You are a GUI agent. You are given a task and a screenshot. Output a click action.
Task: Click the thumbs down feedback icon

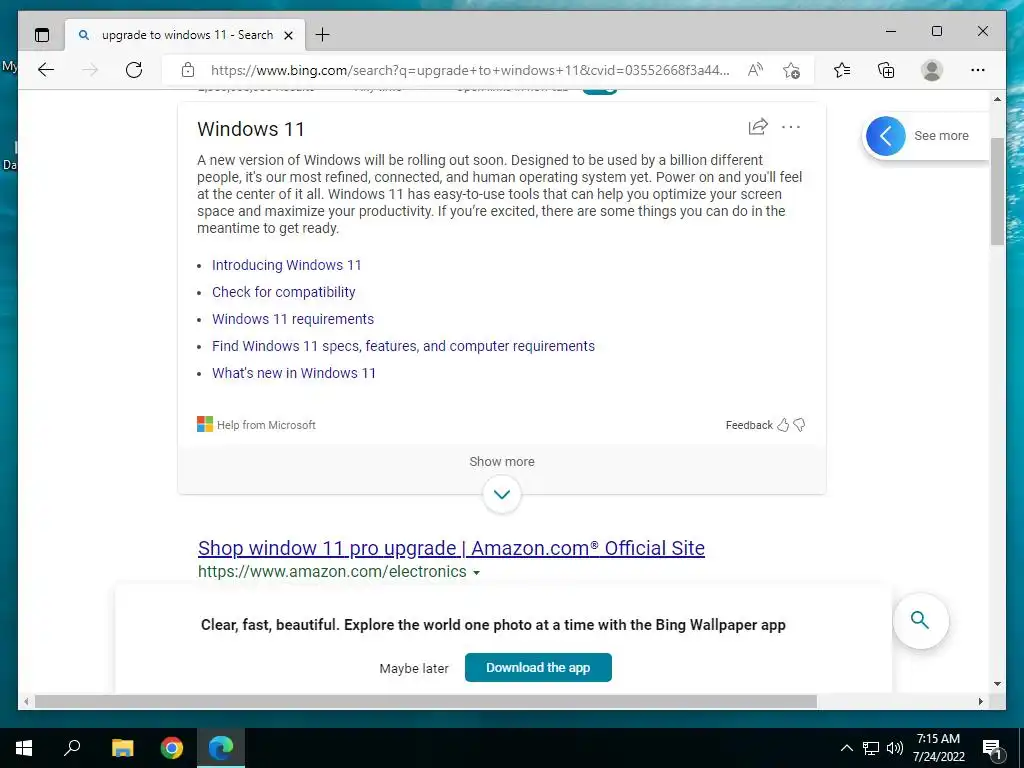[799, 425]
